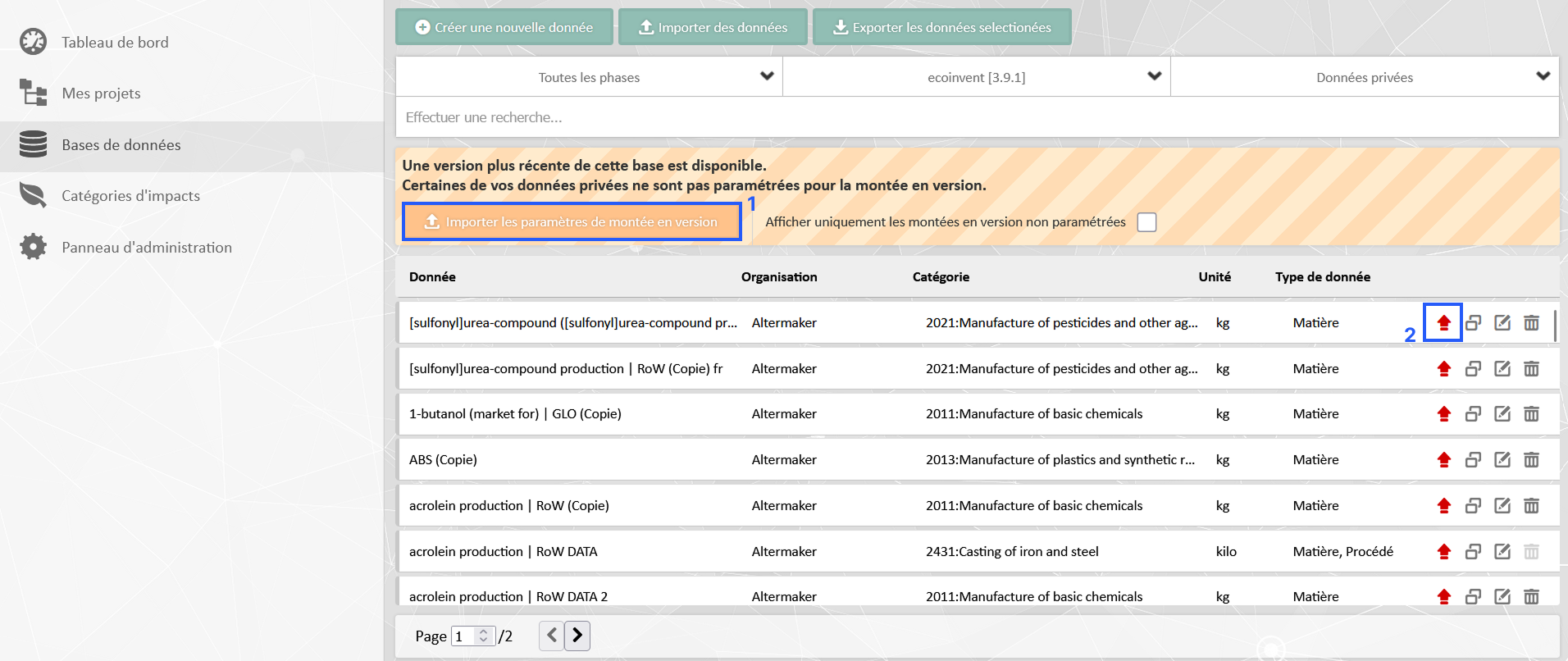Delete the ABS (Copie) row
Viewport: 1568px width, 661px height.
[1531, 459]
